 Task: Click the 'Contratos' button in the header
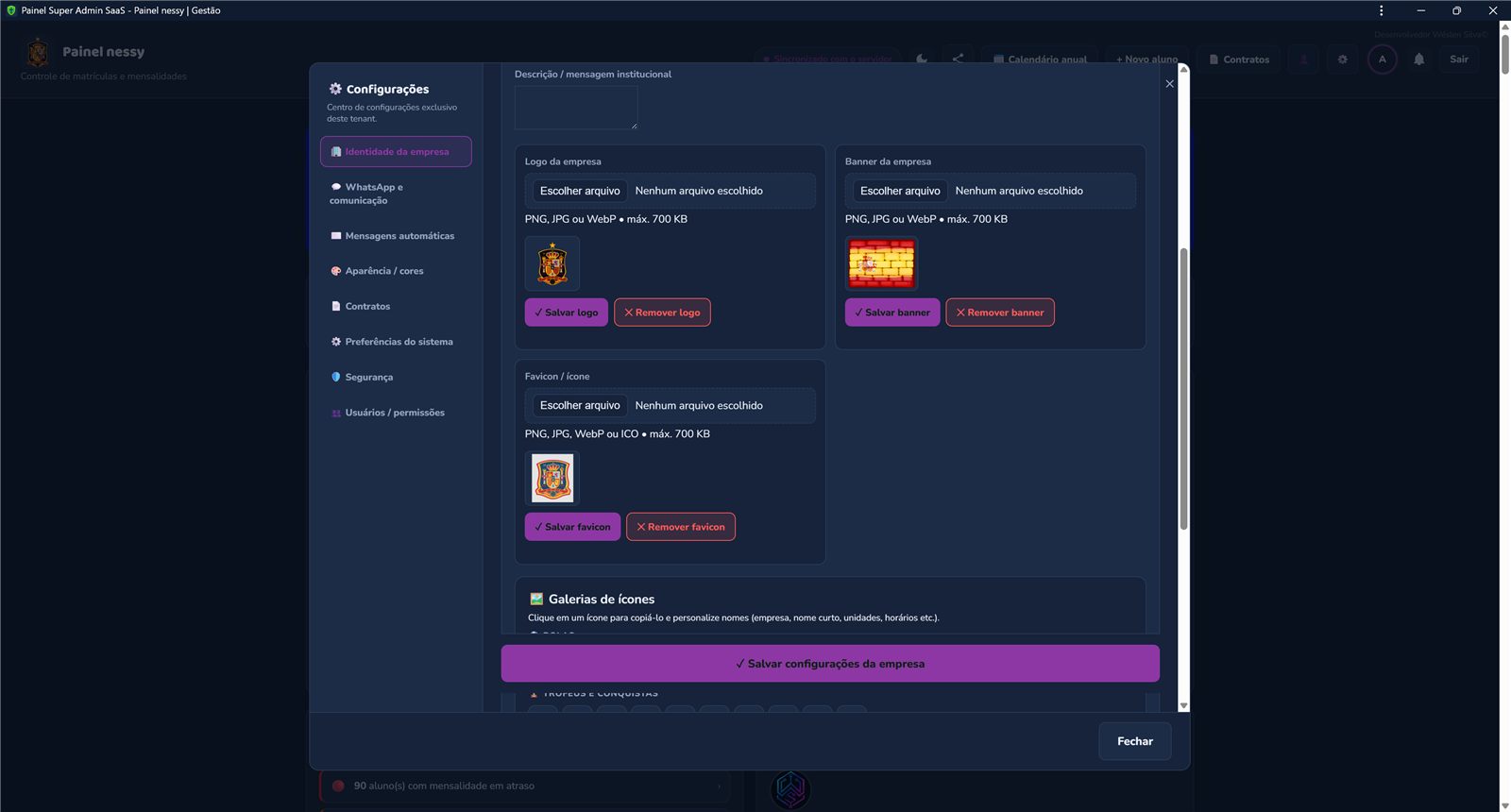point(1239,59)
